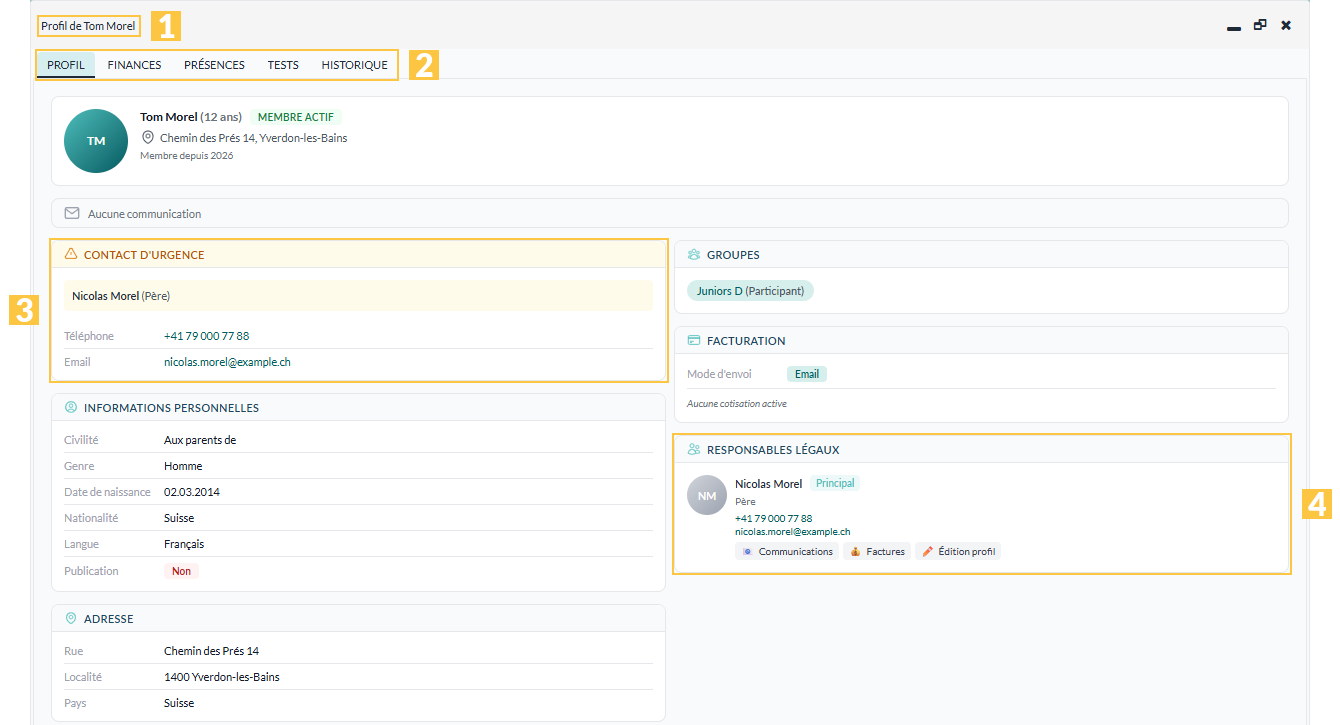Click the Membre actif status badge
The image size is (1340, 725).
tap(296, 117)
